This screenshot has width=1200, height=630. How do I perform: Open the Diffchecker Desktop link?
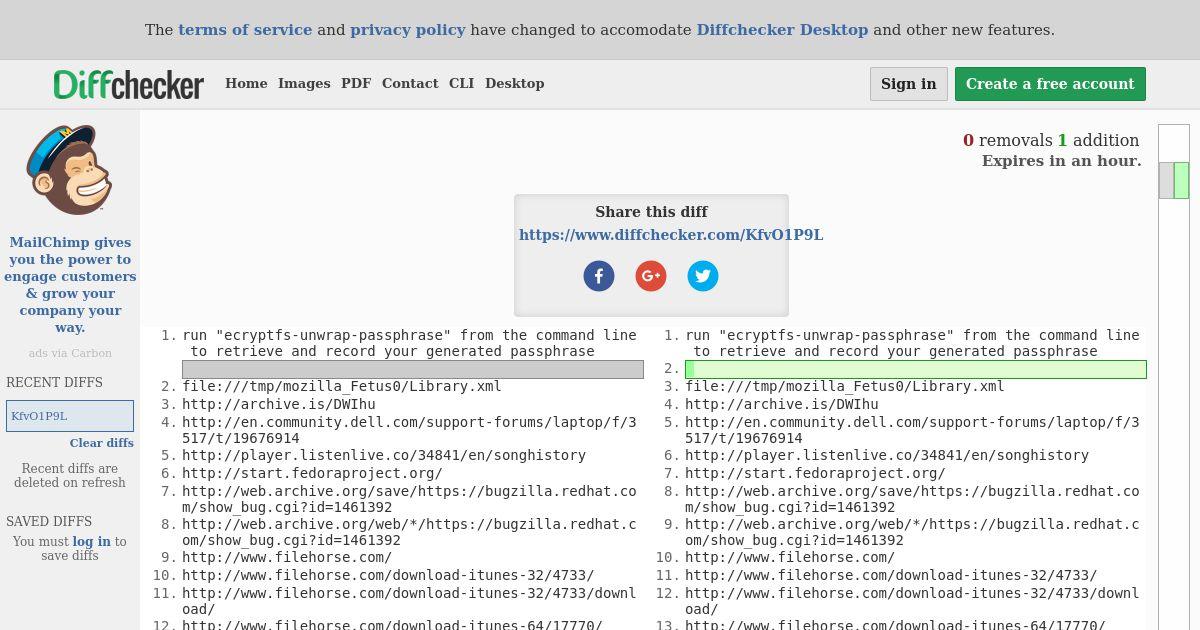click(x=782, y=30)
